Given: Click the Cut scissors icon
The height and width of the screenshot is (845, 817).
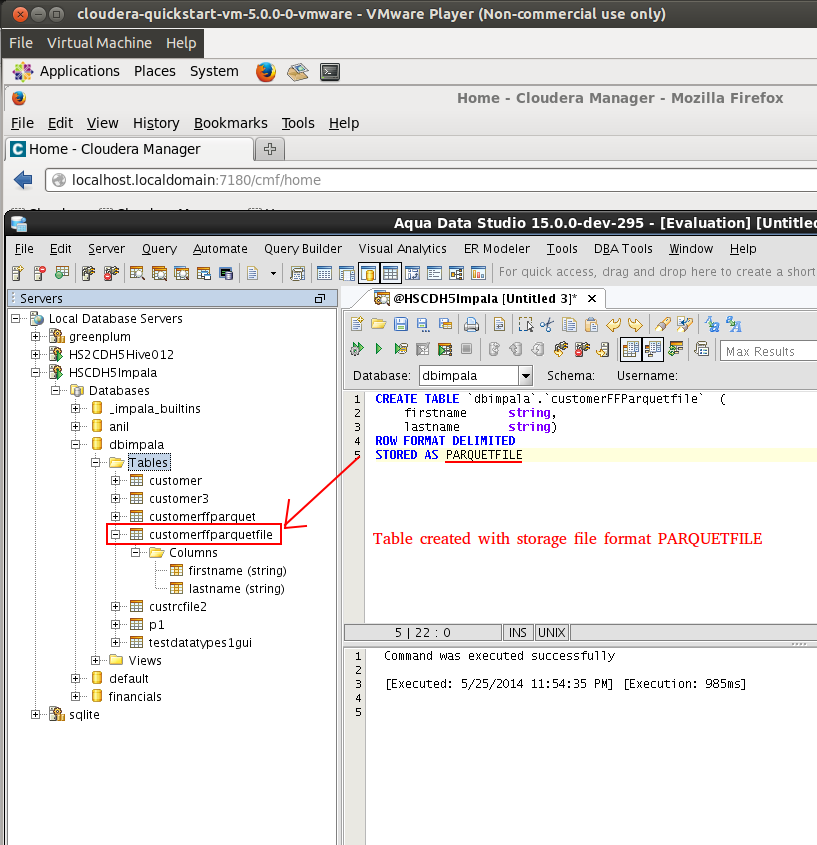Looking at the screenshot, I should click(x=547, y=324).
